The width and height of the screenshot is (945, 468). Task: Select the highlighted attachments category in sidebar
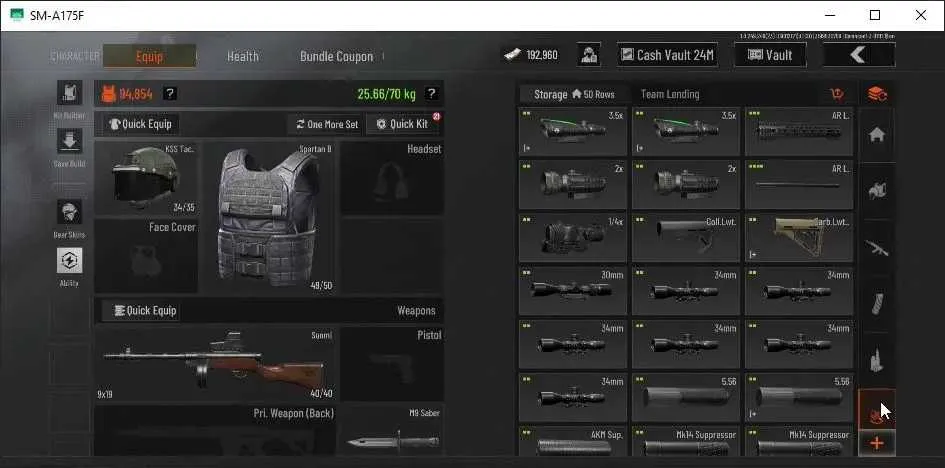pyautogui.click(x=877, y=410)
